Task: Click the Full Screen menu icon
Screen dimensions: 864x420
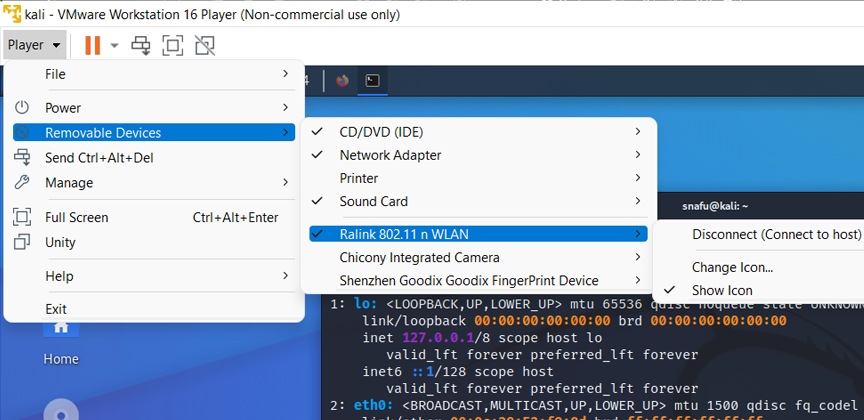Action: coord(21,217)
